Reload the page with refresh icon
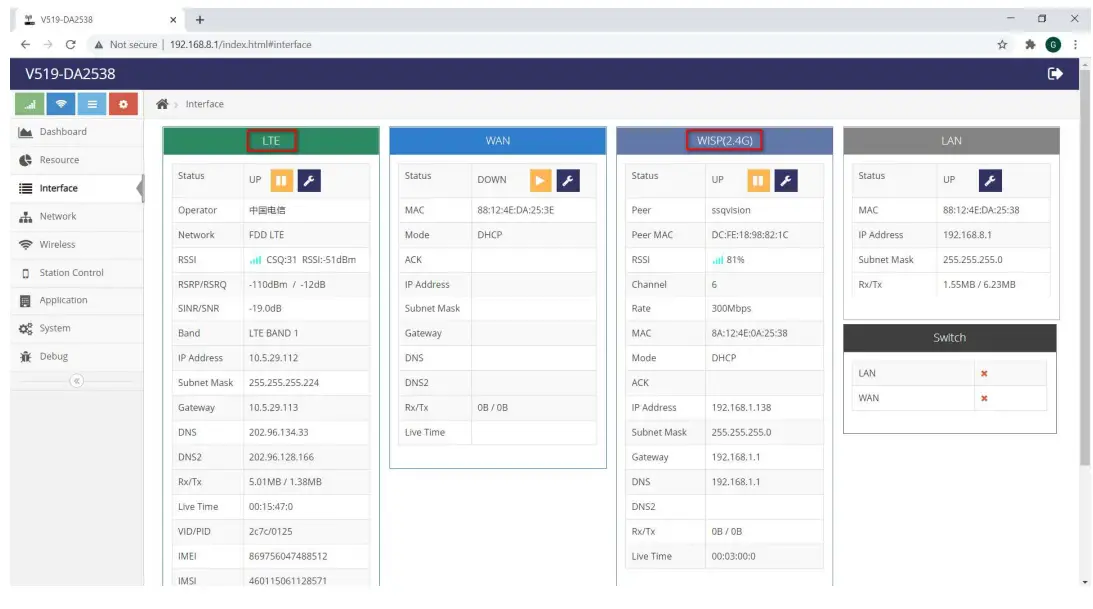 click(x=70, y=45)
